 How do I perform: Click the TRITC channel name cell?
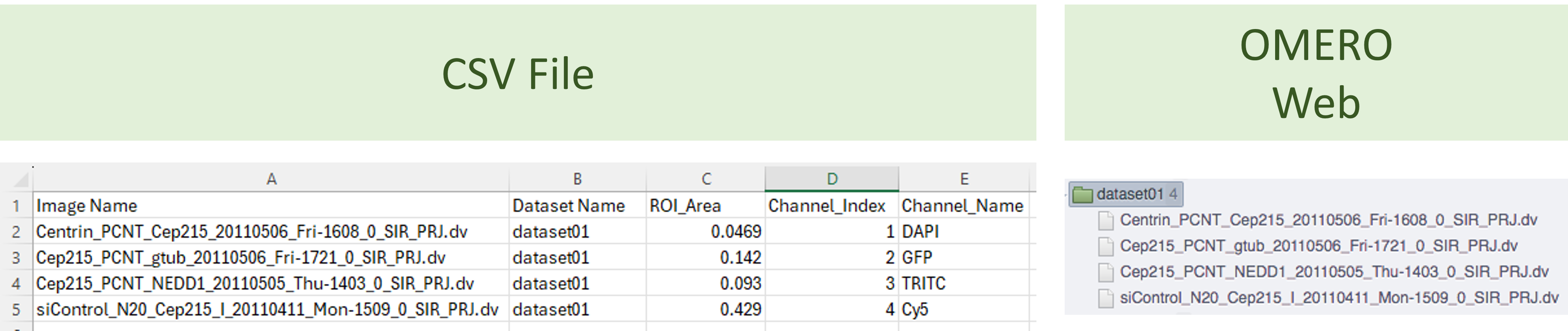point(963,284)
